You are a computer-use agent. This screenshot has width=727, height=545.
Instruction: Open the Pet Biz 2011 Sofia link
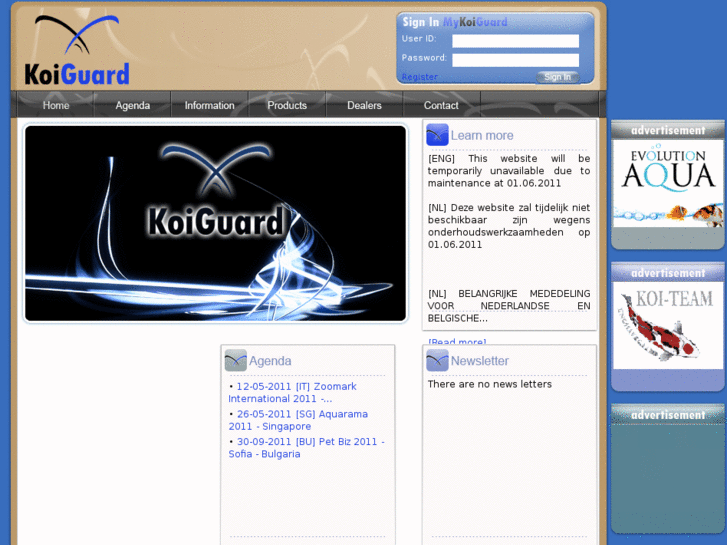[306, 448]
